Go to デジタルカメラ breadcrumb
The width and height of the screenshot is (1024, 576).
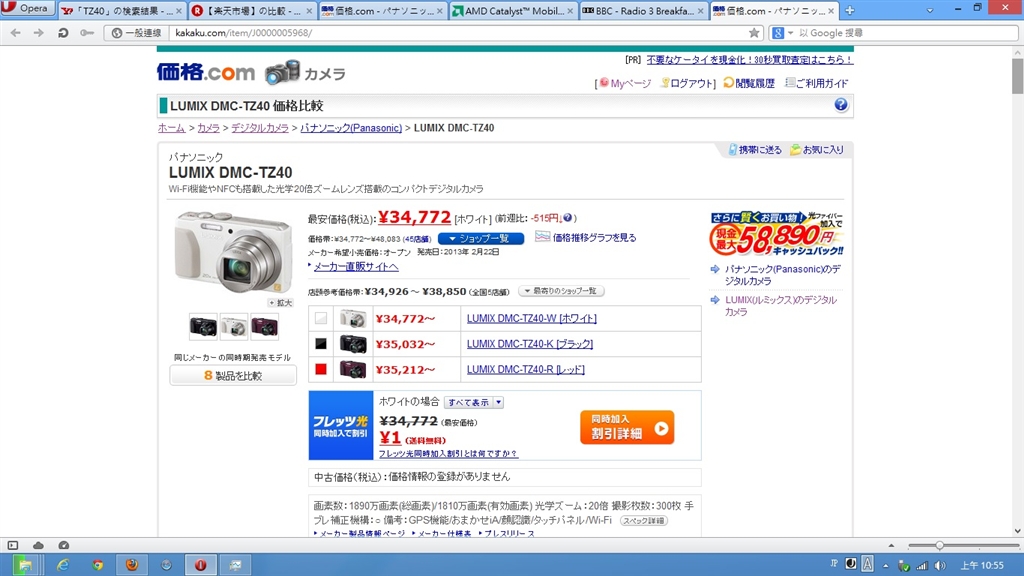click(x=260, y=128)
